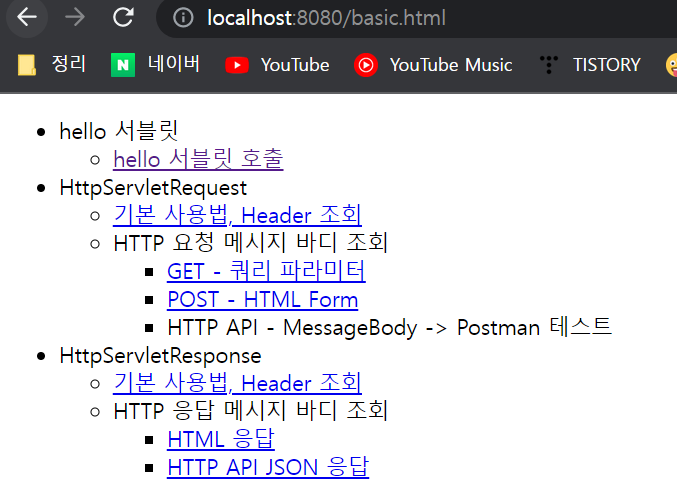Click 'HTTP 응답 메시지 바디 조회' text

pos(251,411)
